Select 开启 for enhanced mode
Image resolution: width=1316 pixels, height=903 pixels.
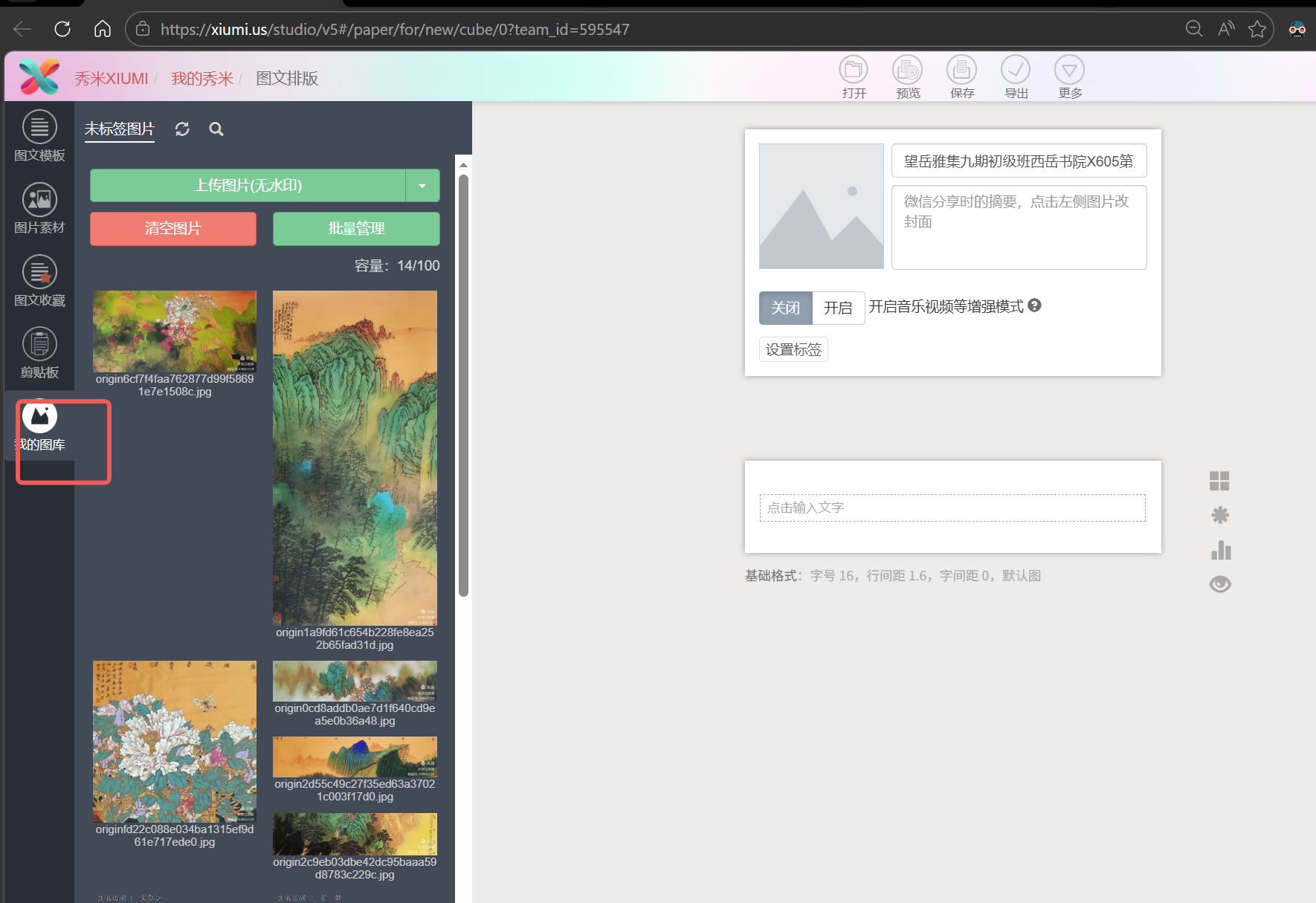(x=838, y=308)
